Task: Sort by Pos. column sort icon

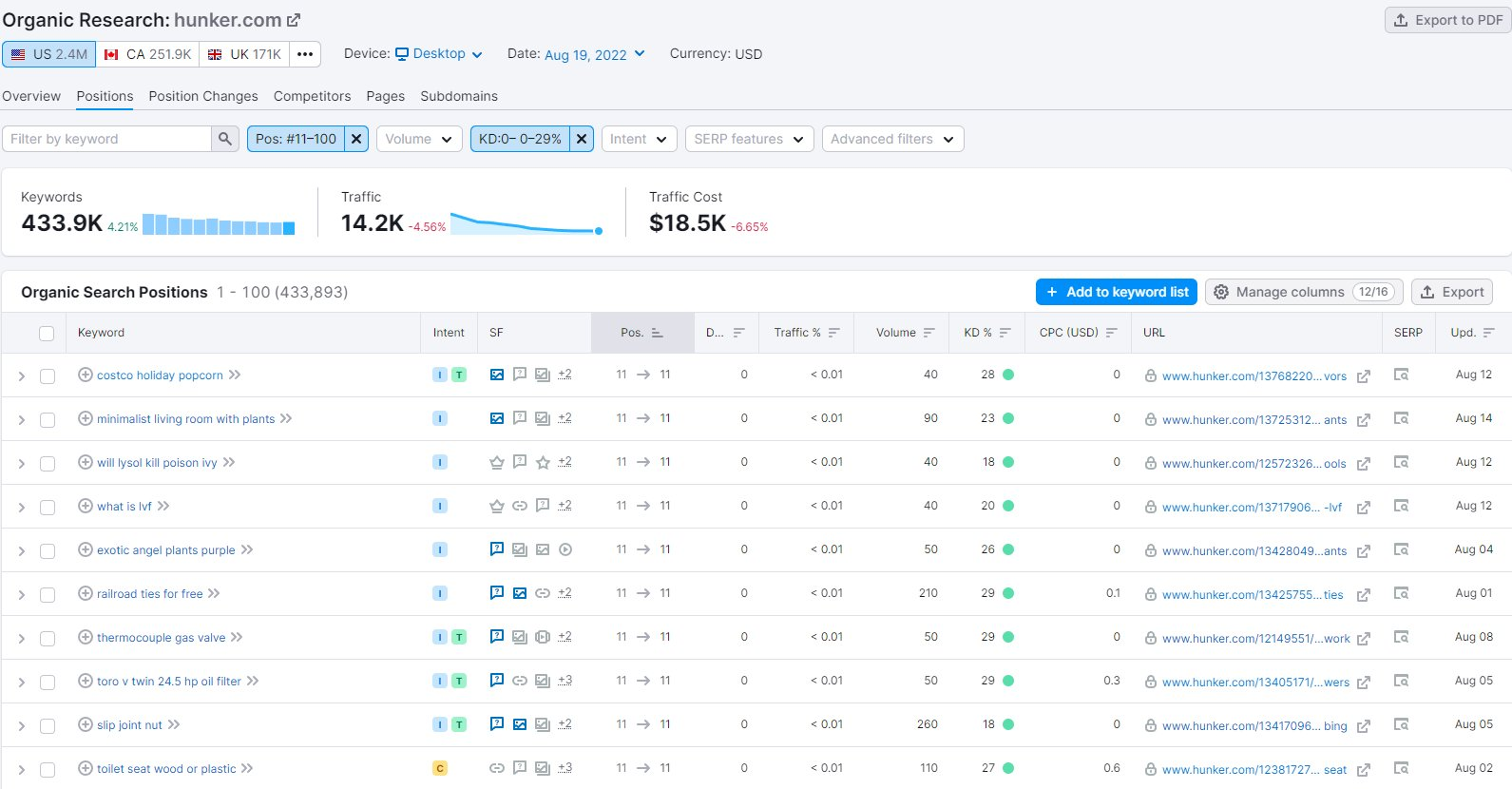Action: [658, 333]
